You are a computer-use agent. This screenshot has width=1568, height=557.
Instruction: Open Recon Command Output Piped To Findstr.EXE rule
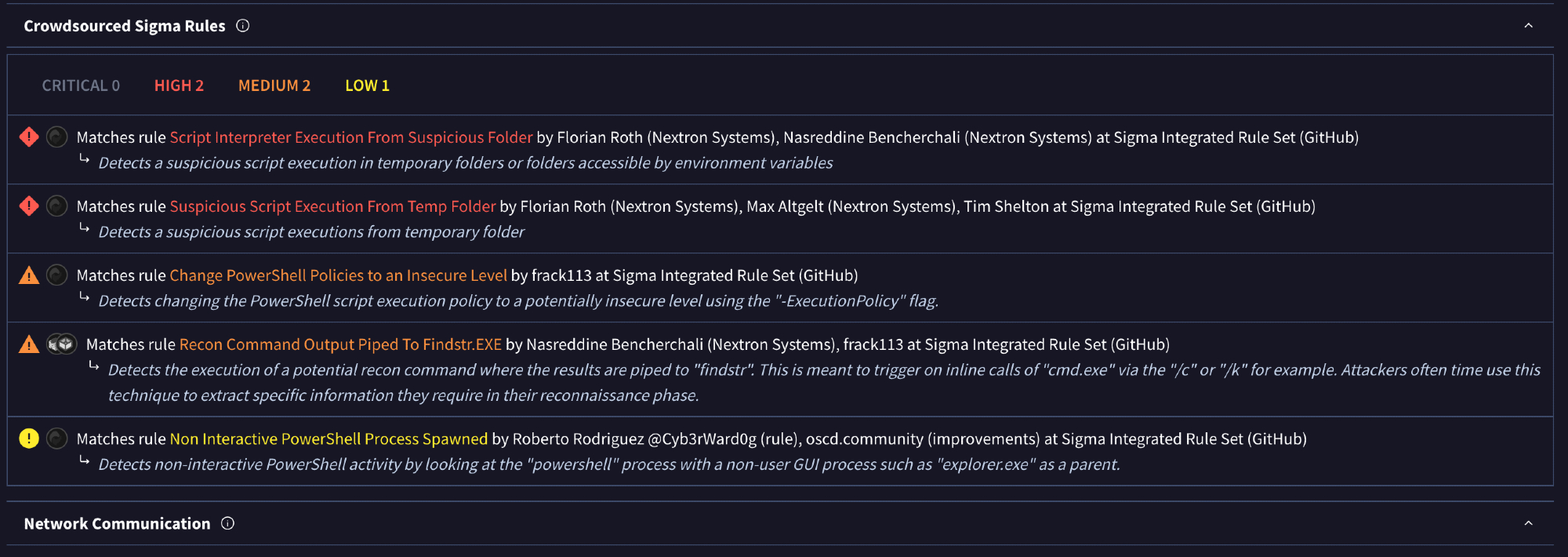(340, 344)
